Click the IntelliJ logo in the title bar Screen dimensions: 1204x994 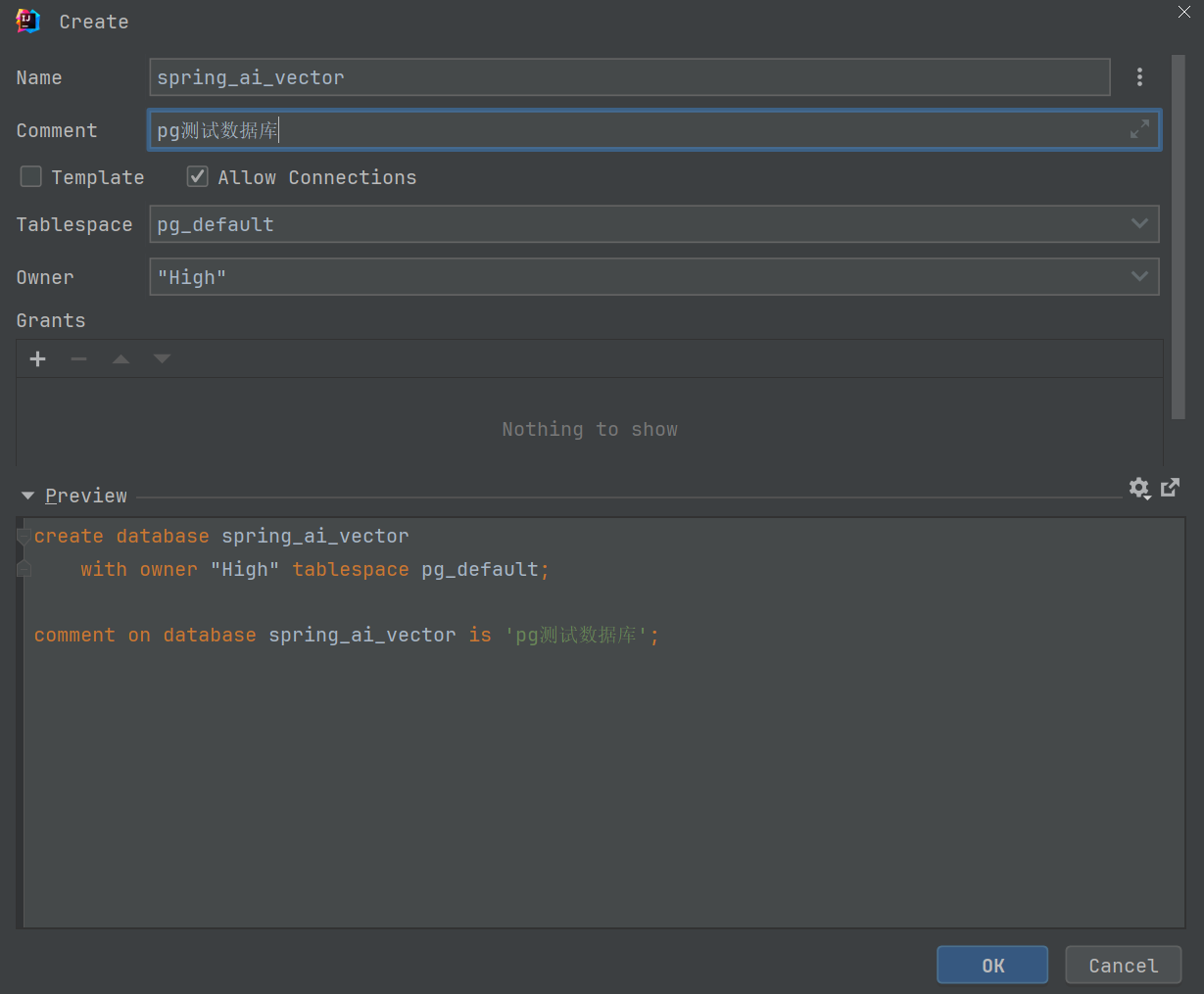(28, 21)
